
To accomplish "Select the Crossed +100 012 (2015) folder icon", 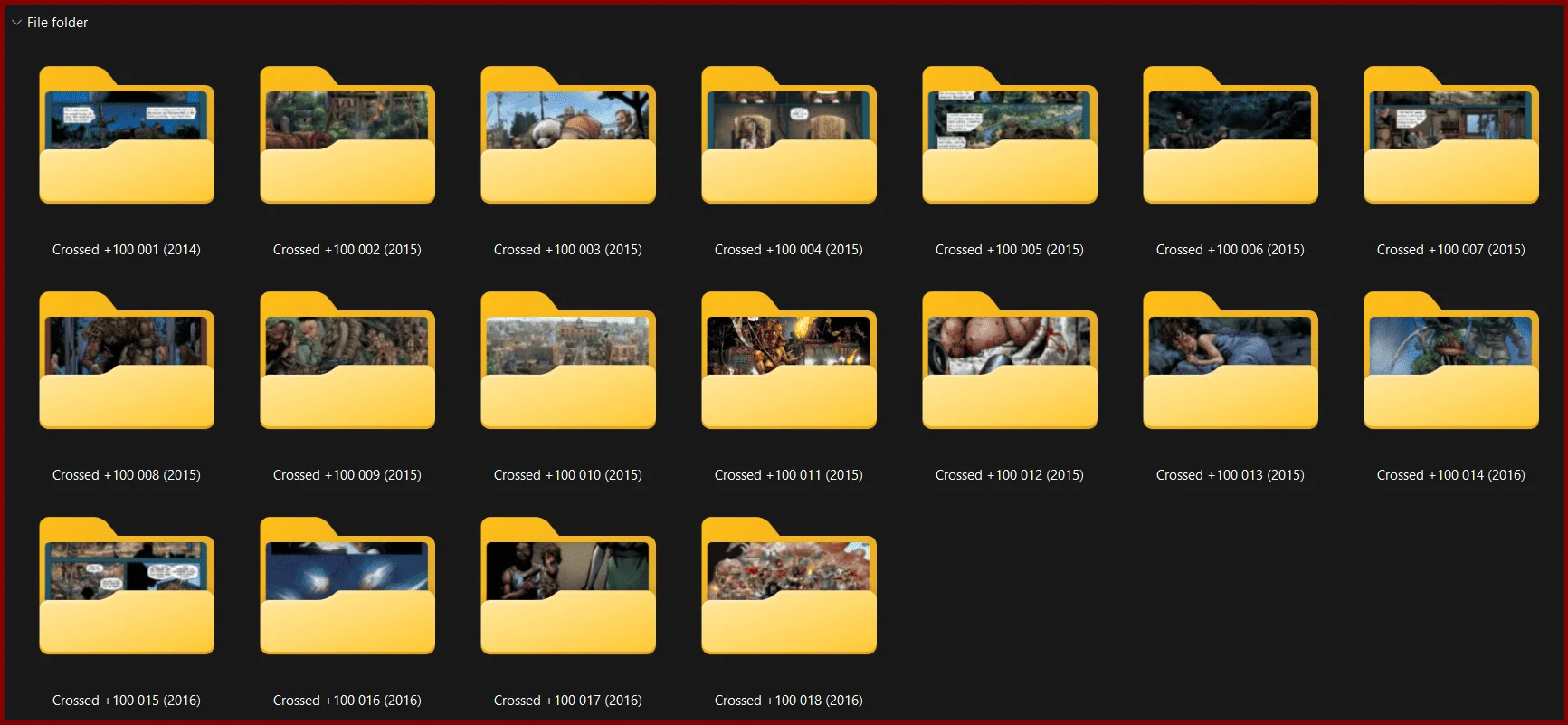I will tap(1010, 360).
